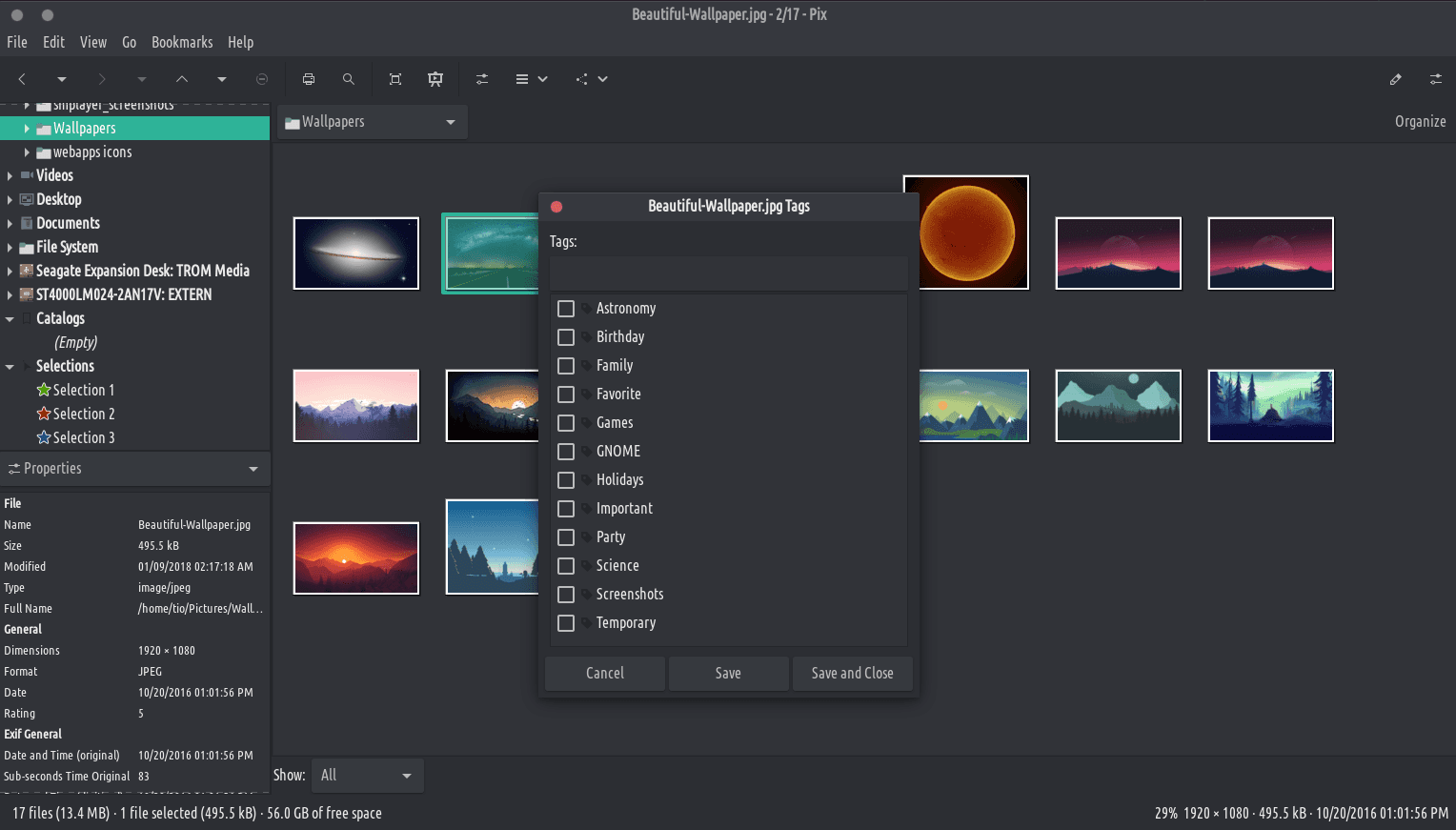Go back with the left arrow

[x=22, y=79]
